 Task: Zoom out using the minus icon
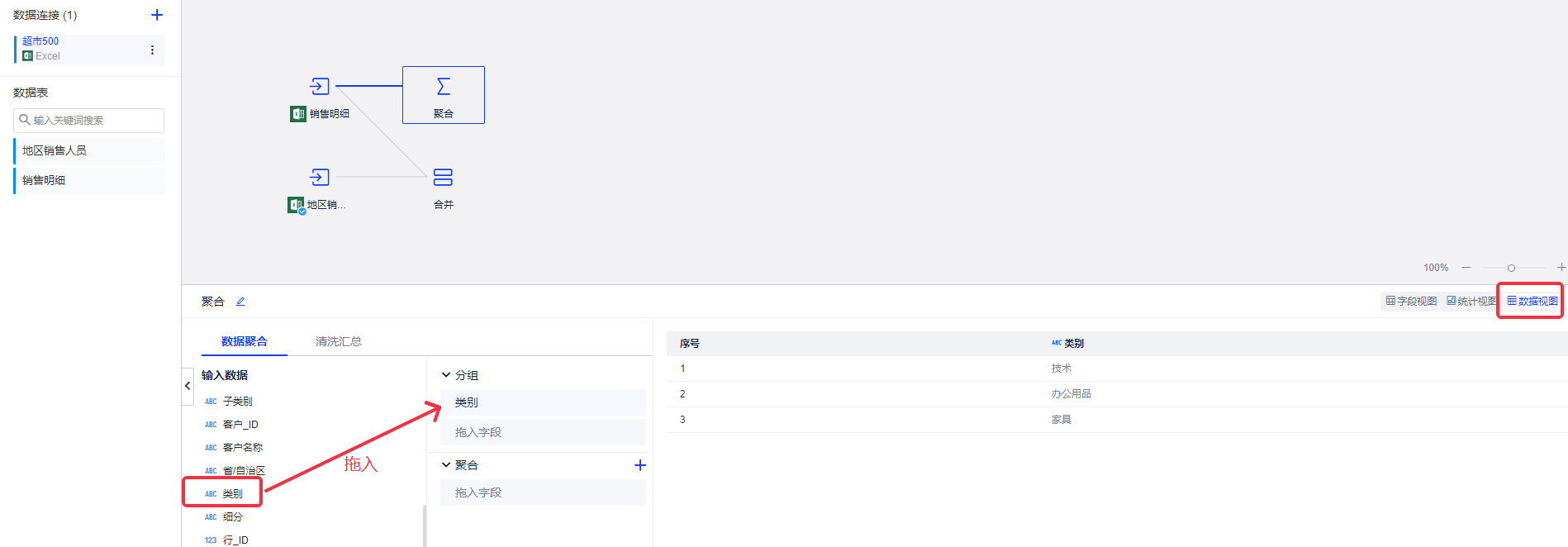(x=1466, y=268)
